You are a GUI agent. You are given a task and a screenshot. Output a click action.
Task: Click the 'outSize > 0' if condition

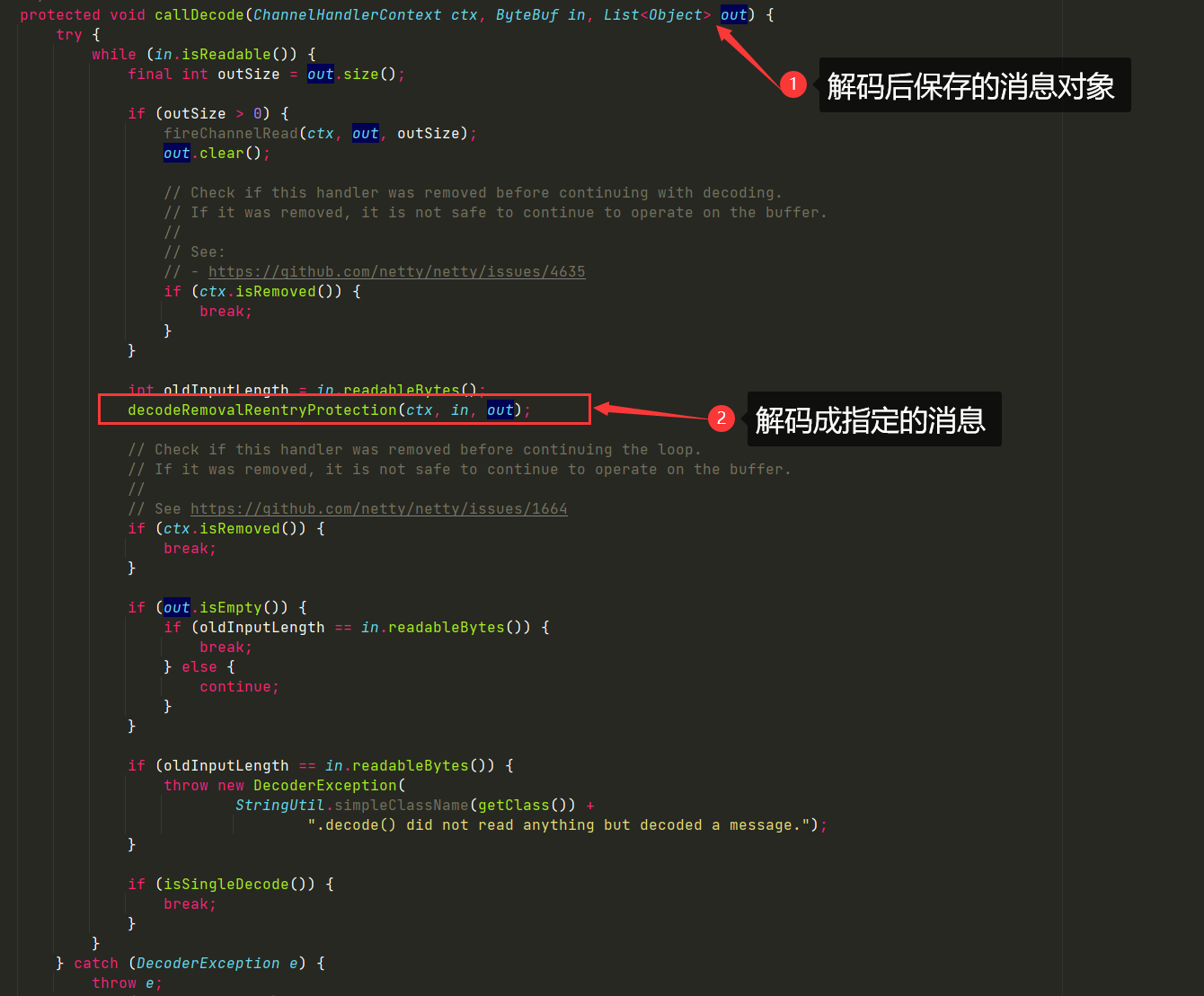point(212,113)
